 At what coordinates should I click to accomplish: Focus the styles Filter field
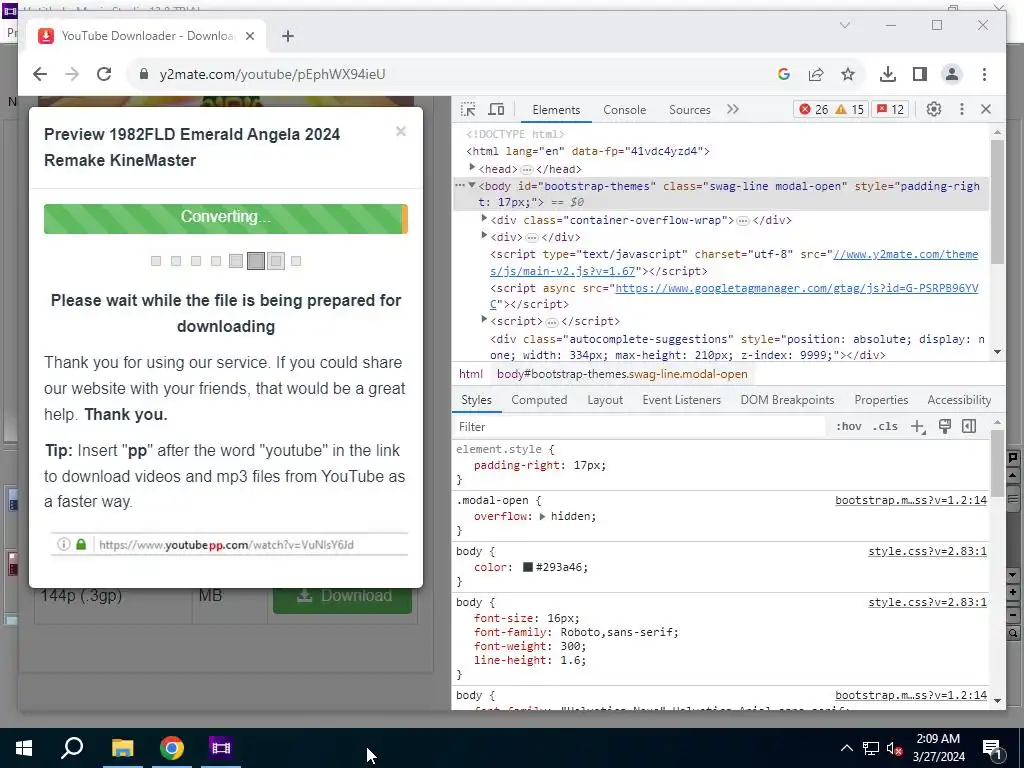[x=640, y=426]
